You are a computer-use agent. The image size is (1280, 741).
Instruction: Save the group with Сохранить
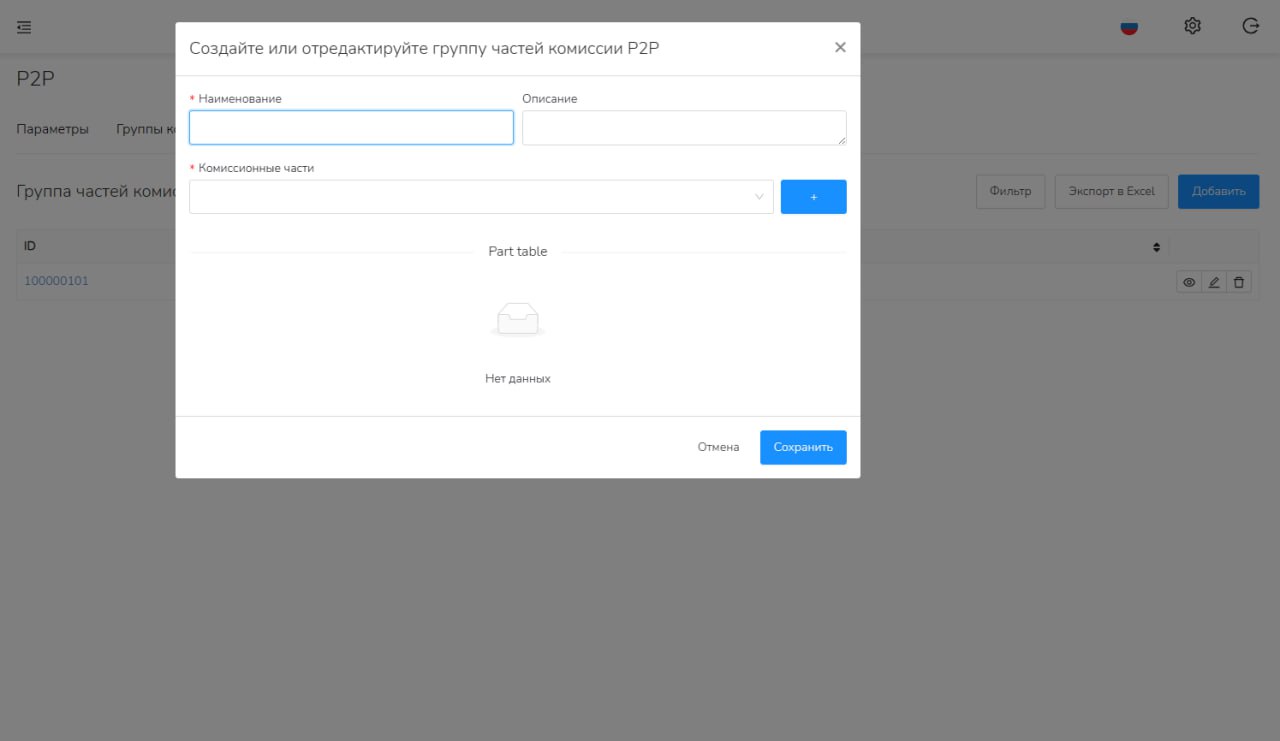click(x=803, y=448)
